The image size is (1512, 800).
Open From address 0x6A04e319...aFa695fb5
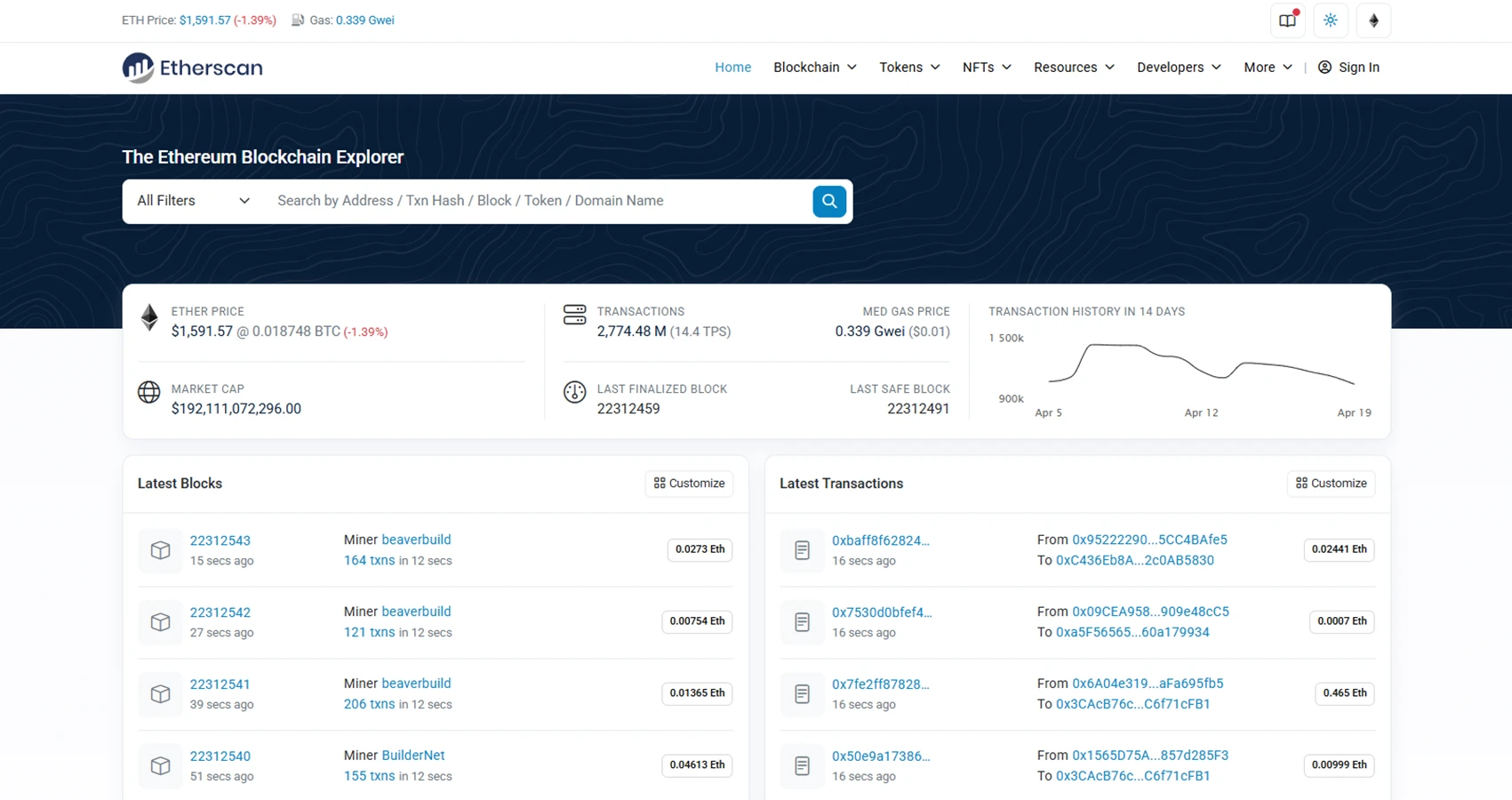(x=1148, y=684)
